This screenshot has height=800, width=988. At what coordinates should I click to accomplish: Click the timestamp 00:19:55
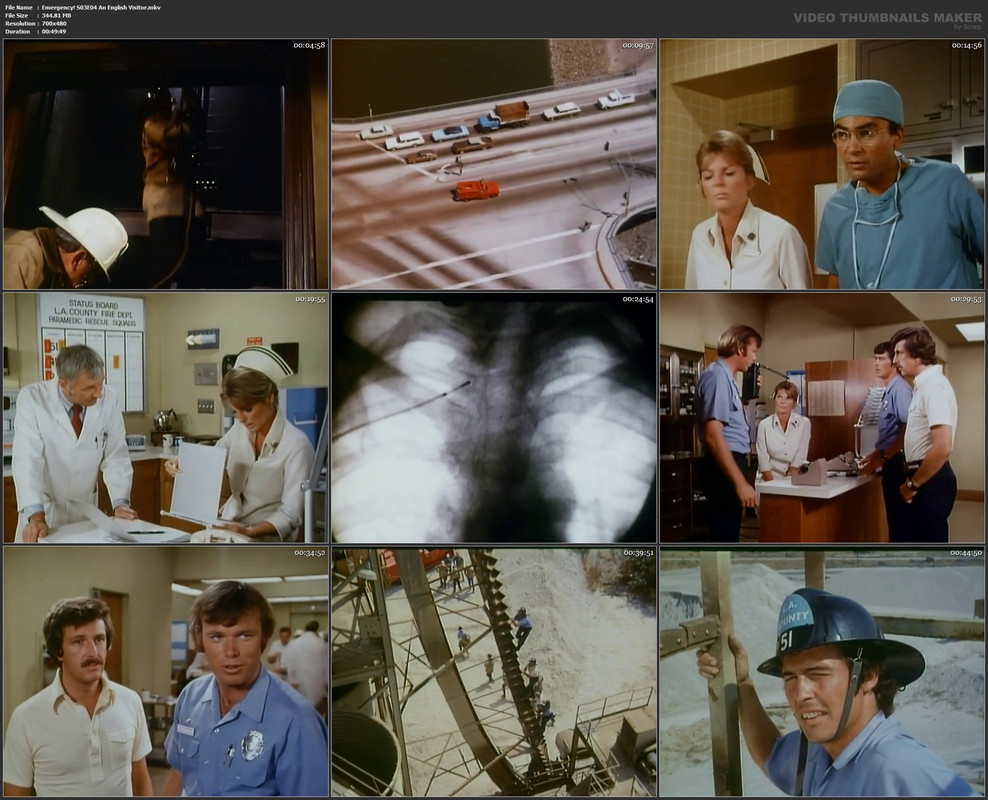(309, 299)
